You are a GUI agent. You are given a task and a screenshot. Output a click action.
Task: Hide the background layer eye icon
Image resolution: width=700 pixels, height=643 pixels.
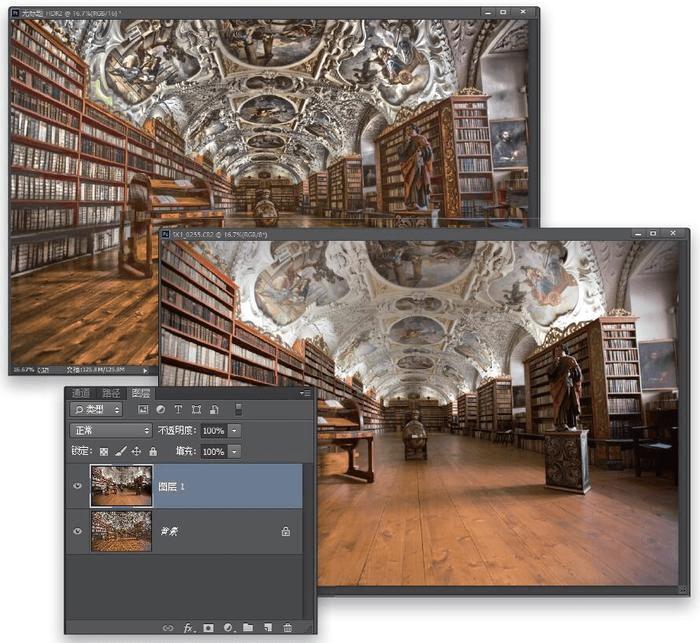click(78, 531)
